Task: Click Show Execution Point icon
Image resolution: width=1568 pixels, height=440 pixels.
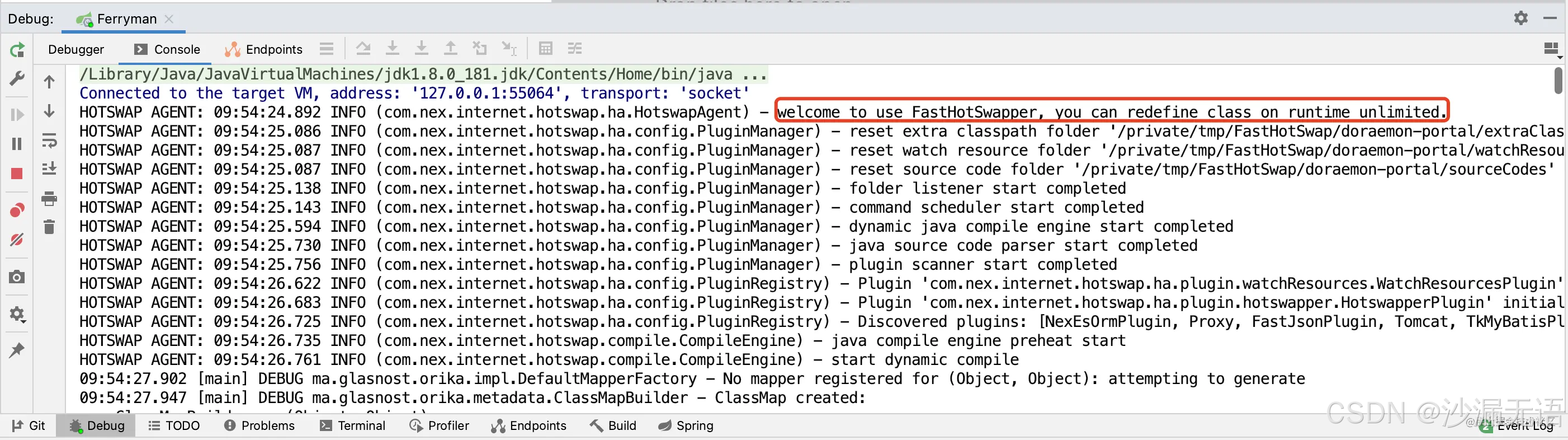Action: point(363,48)
